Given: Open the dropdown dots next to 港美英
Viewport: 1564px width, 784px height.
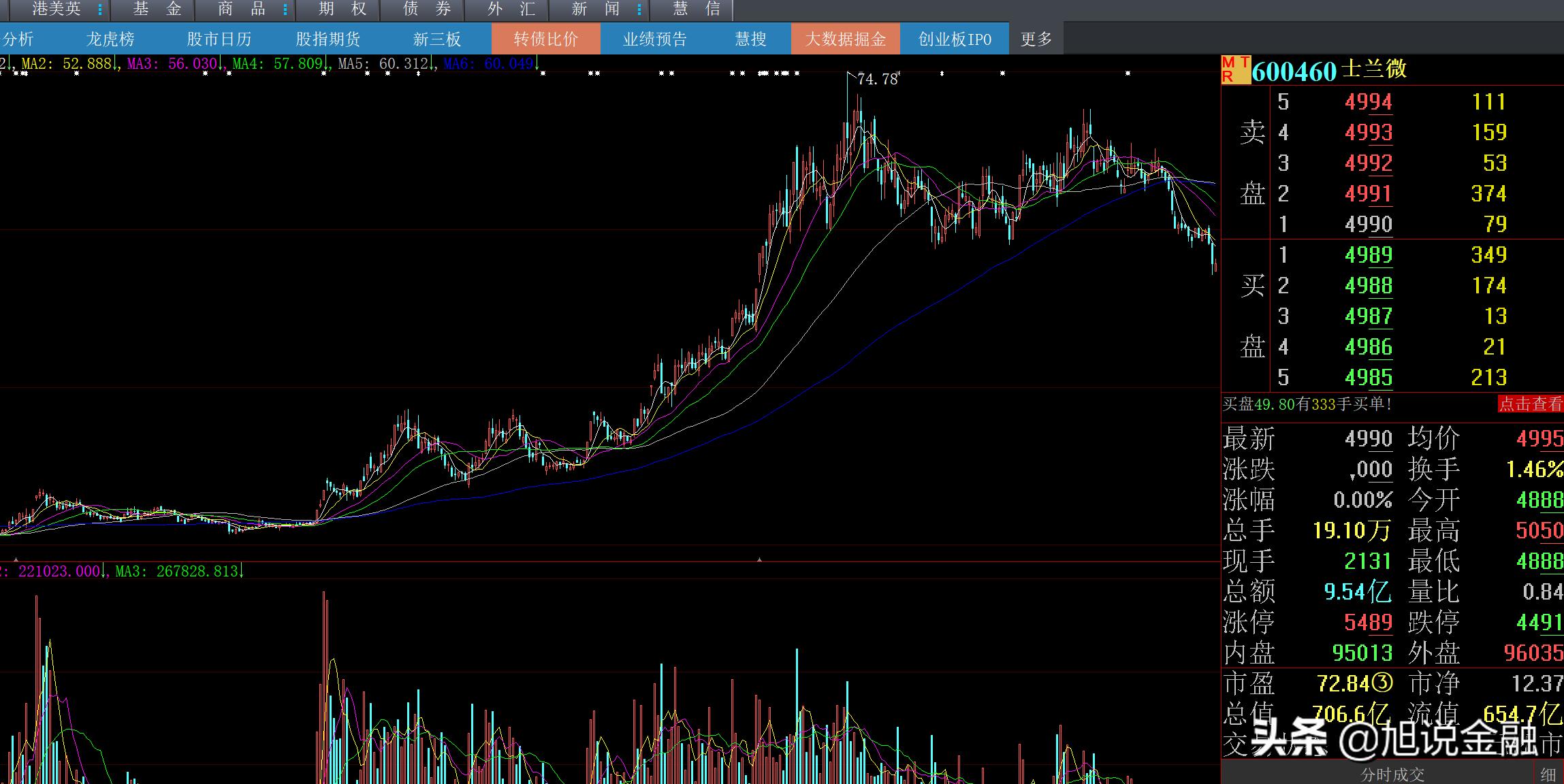Looking at the screenshot, I should coord(100,10).
